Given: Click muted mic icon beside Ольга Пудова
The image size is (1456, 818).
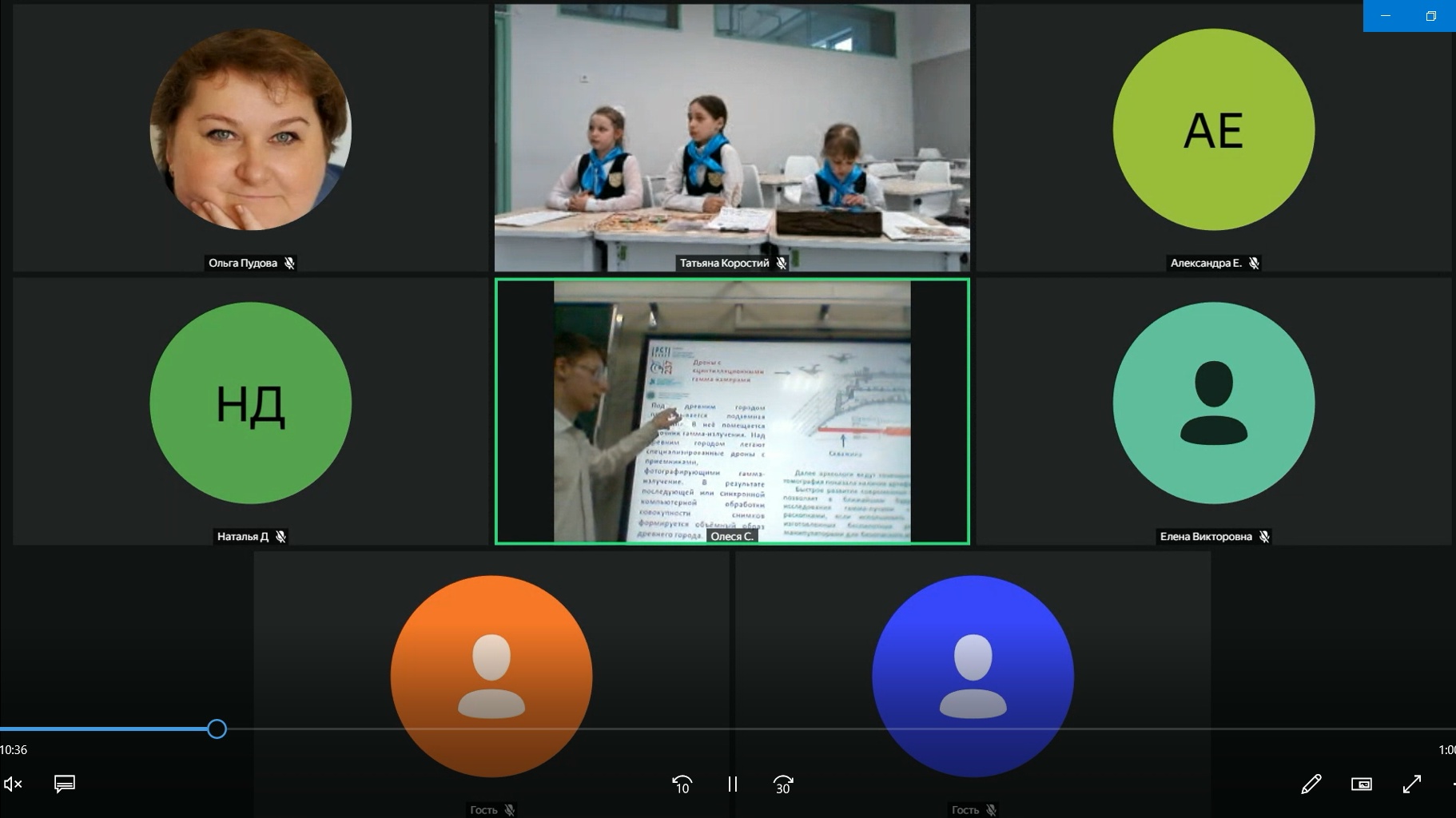Looking at the screenshot, I should [289, 263].
